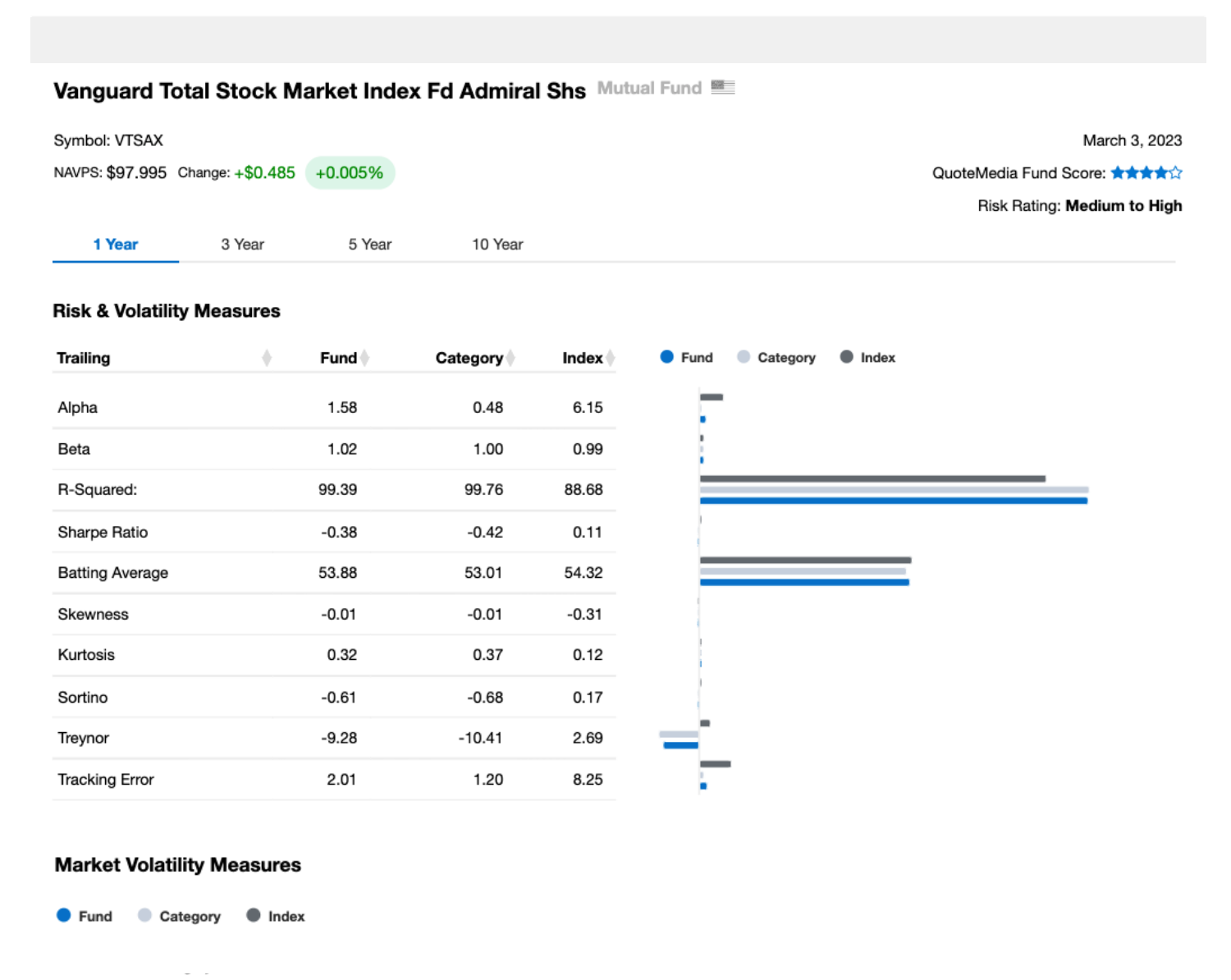Click the empty fifth star in Fund Score

click(1176, 172)
